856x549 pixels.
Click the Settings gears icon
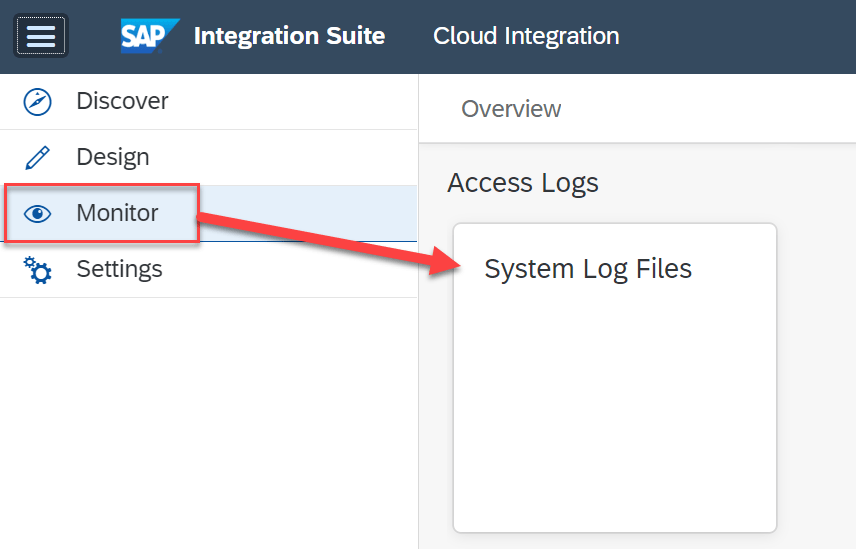[37, 270]
